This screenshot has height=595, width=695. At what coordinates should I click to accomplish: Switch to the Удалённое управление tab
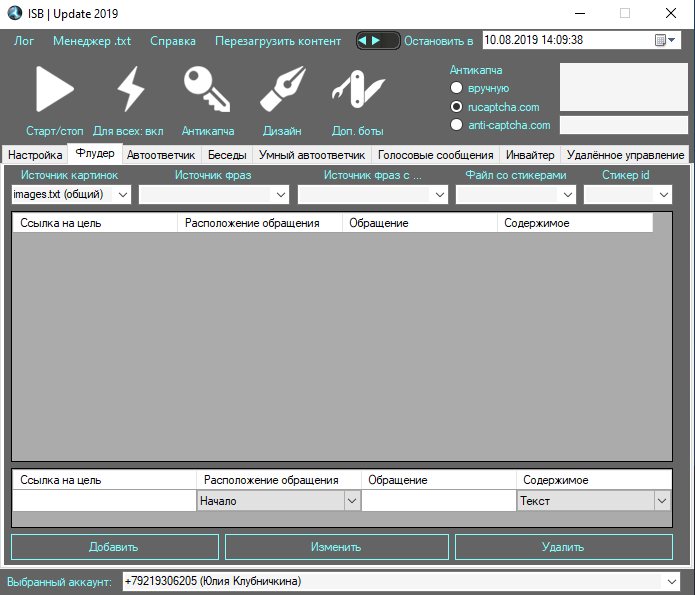[625, 155]
